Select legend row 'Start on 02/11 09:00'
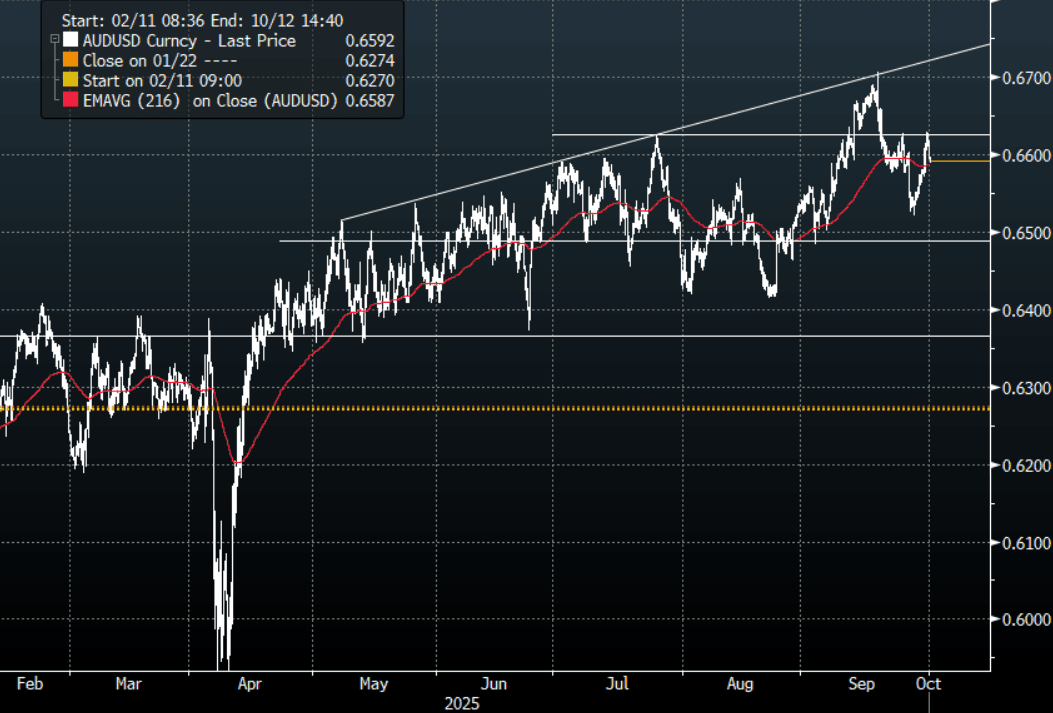Image resolution: width=1053 pixels, height=713 pixels. pos(228,81)
